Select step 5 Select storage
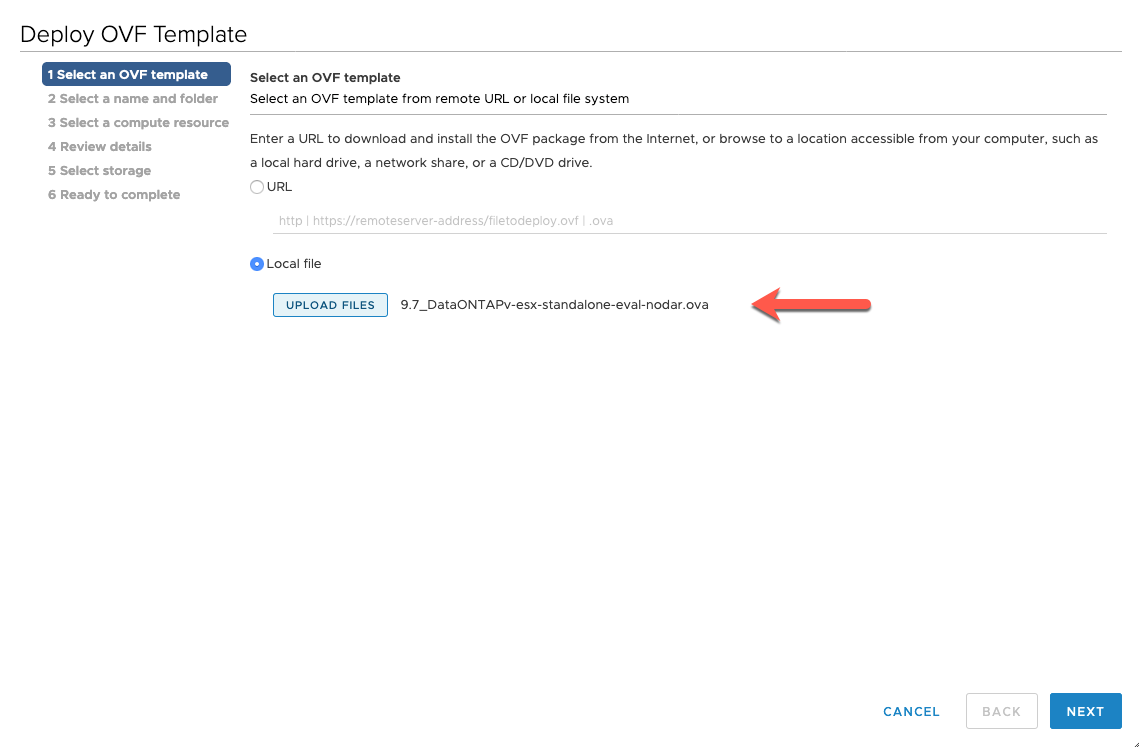 point(99,170)
